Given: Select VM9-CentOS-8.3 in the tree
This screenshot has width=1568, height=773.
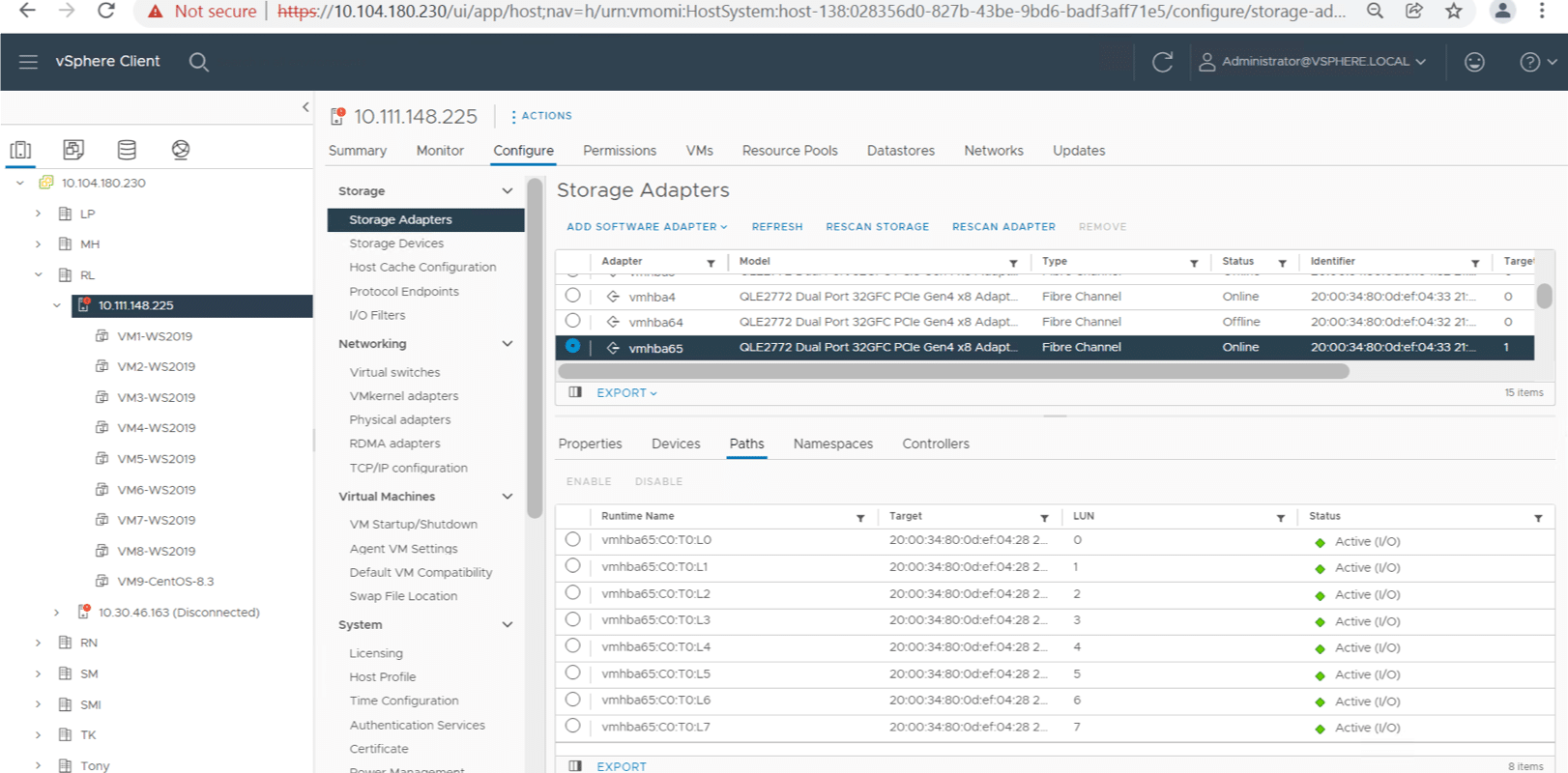Looking at the screenshot, I should pyautogui.click(x=165, y=582).
